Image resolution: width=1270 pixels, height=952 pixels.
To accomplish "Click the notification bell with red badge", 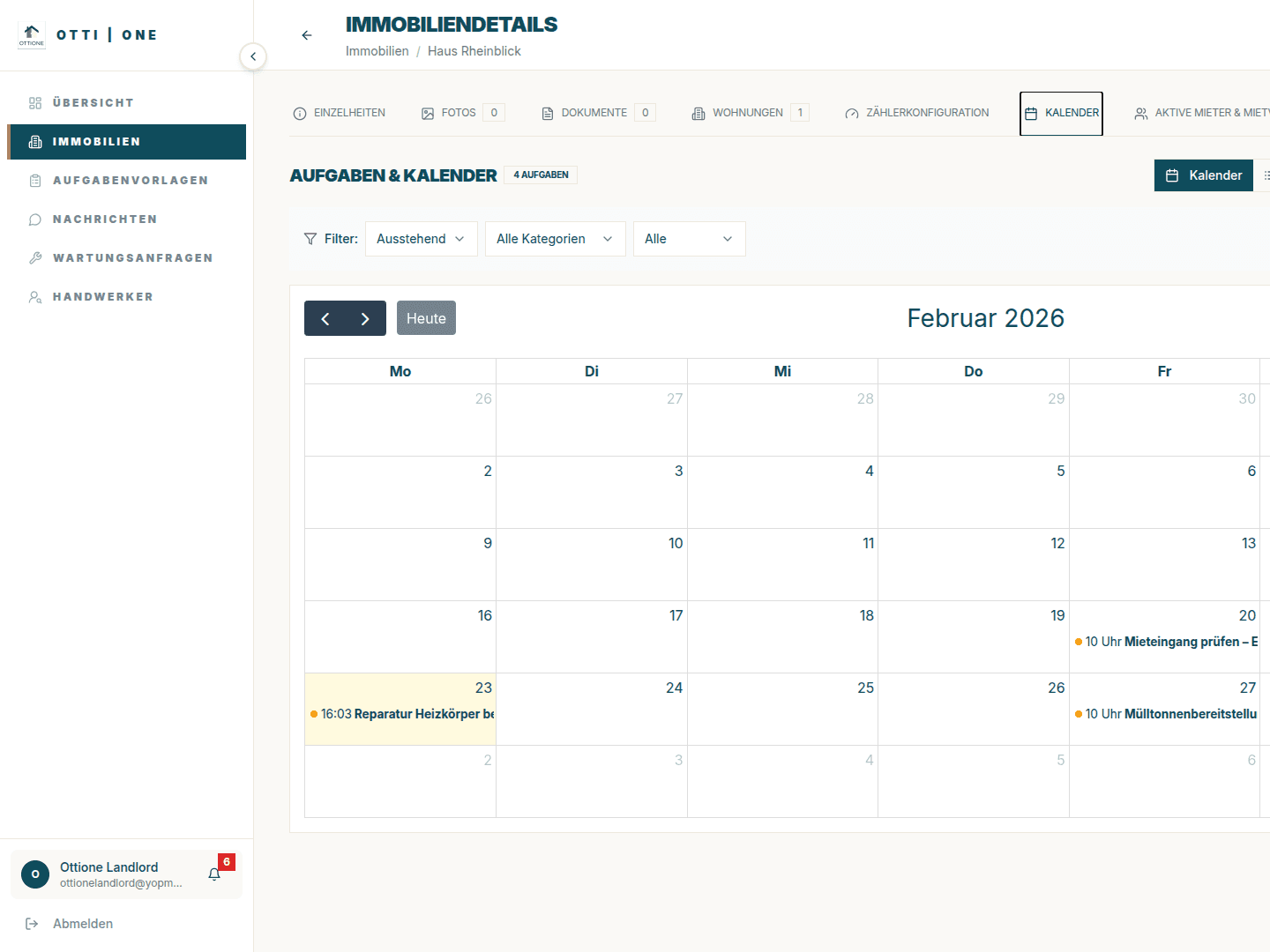I will pyautogui.click(x=214, y=874).
